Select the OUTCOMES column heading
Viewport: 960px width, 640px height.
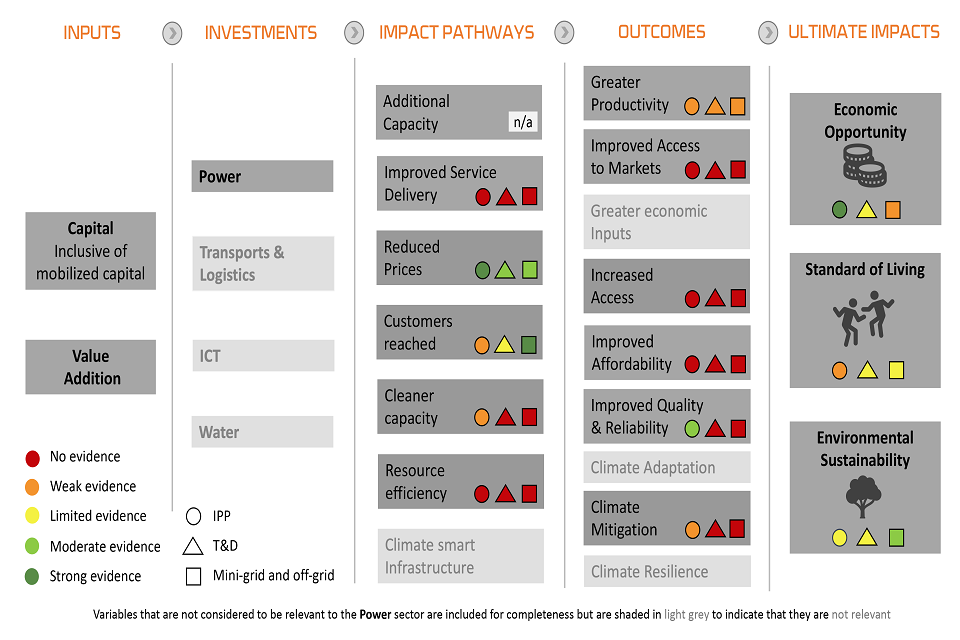click(x=661, y=33)
